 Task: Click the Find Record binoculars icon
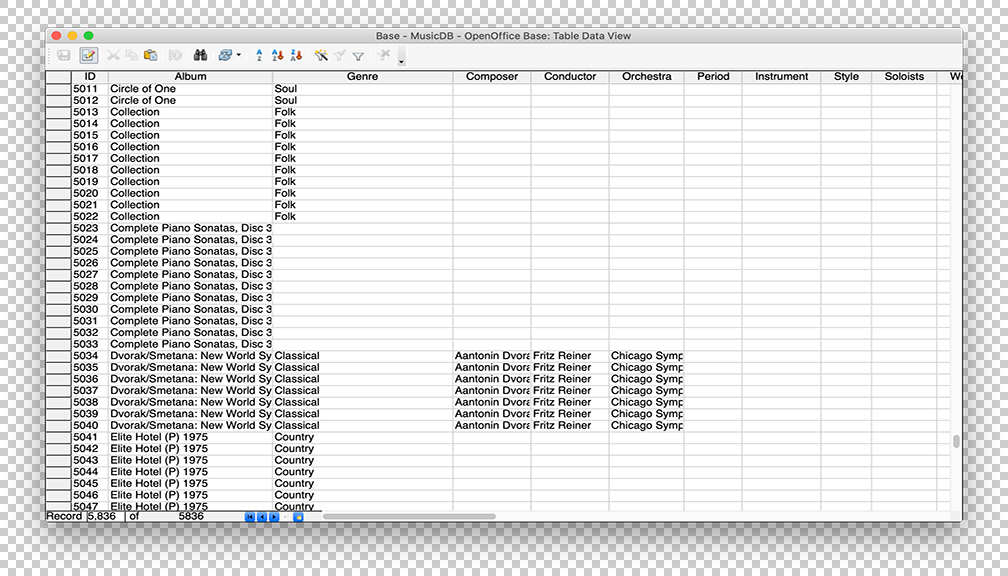coord(200,56)
